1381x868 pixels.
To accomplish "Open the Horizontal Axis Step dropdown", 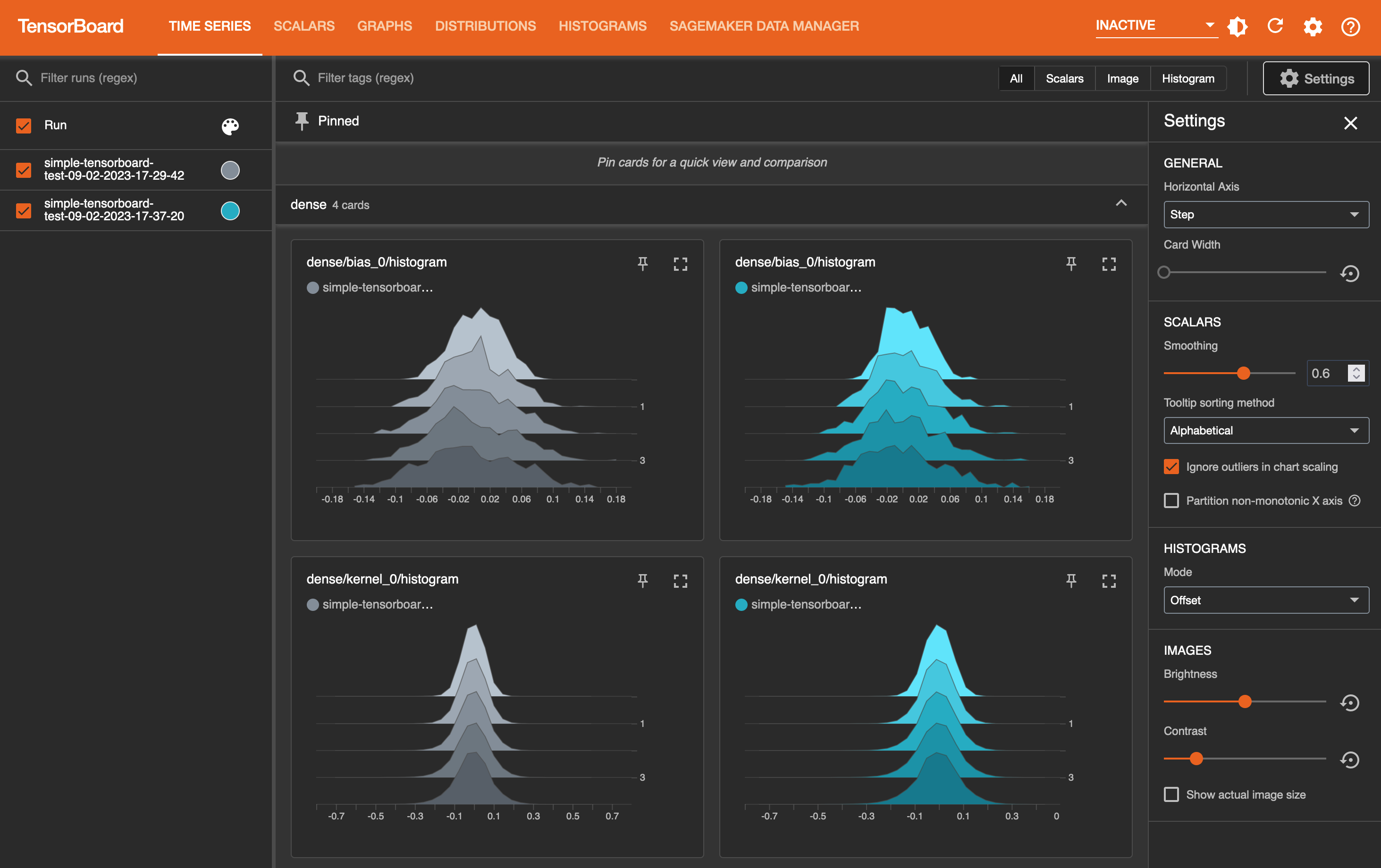I will (x=1265, y=213).
